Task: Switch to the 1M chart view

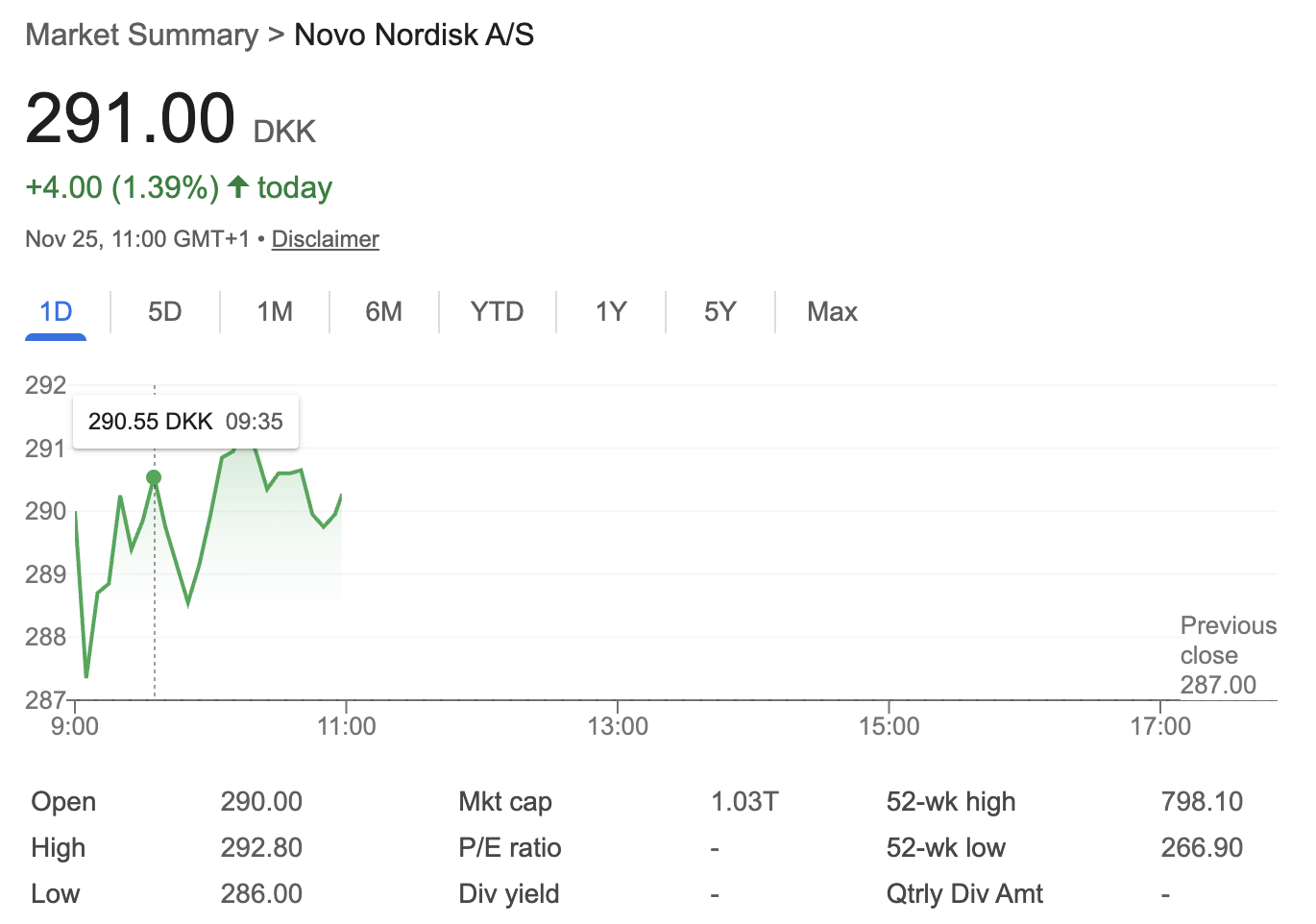Action: pyautogui.click(x=274, y=311)
